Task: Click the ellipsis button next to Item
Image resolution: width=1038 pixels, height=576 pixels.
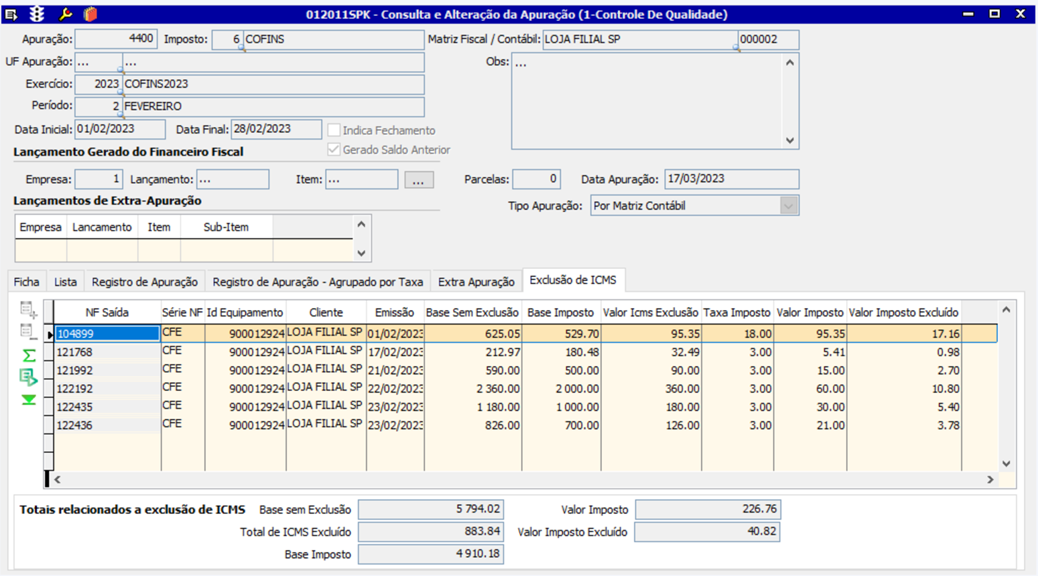Action: [x=419, y=180]
